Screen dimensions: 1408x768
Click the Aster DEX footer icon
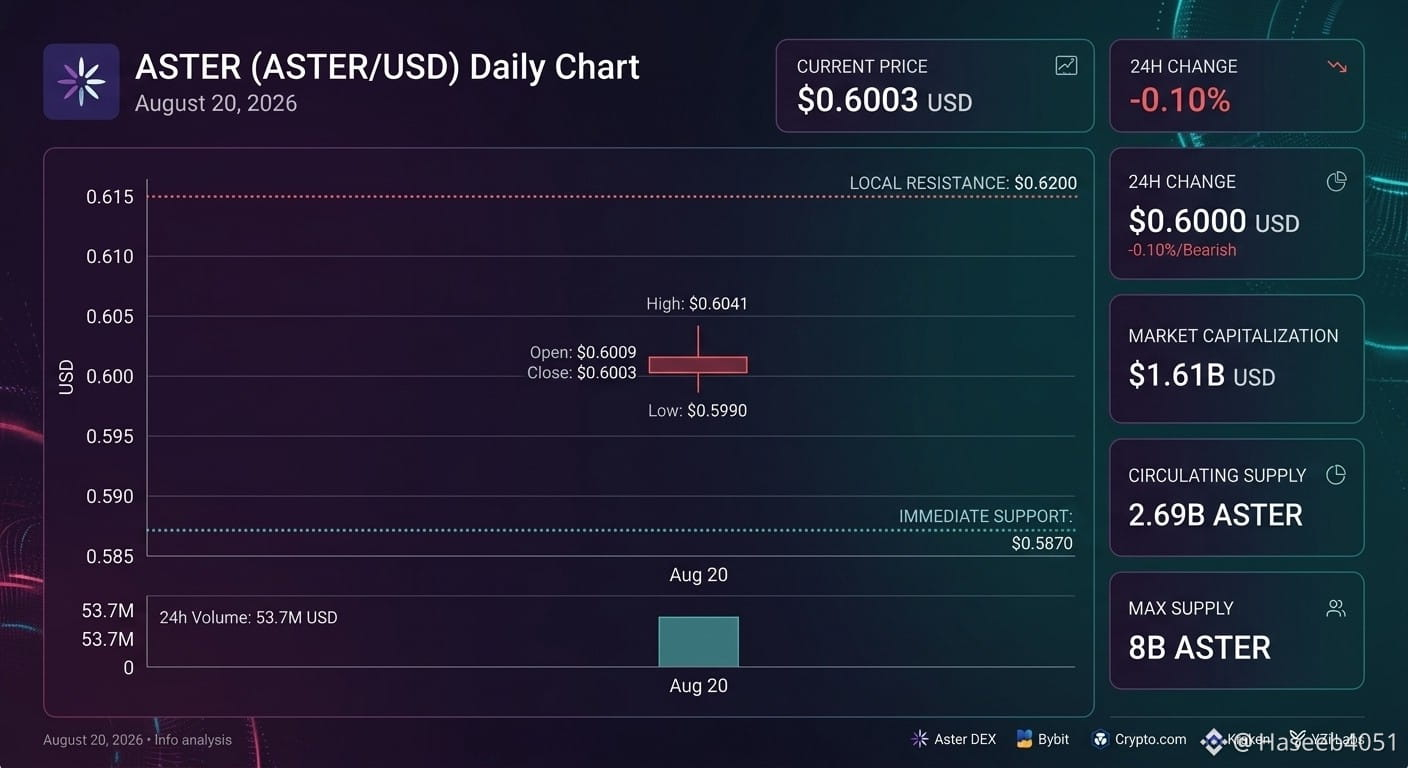click(x=920, y=739)
